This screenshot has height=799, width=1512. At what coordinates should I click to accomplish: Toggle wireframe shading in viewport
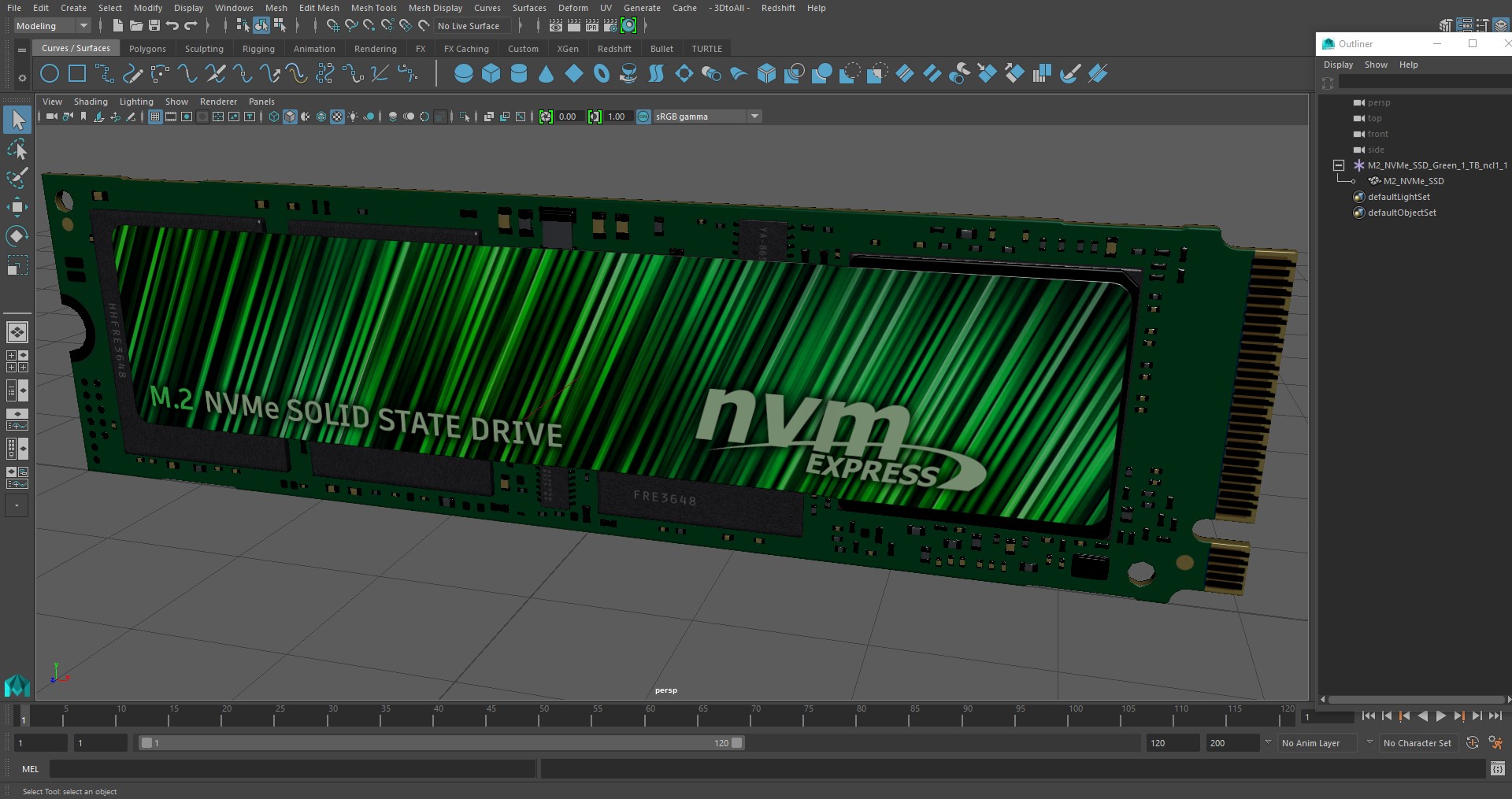pyautogui.click(x=274, y=117)
